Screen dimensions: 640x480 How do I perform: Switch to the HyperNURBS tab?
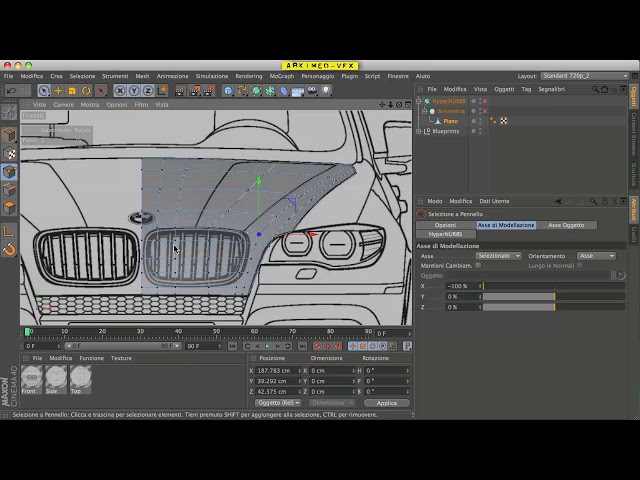click(x=445, y=234)
